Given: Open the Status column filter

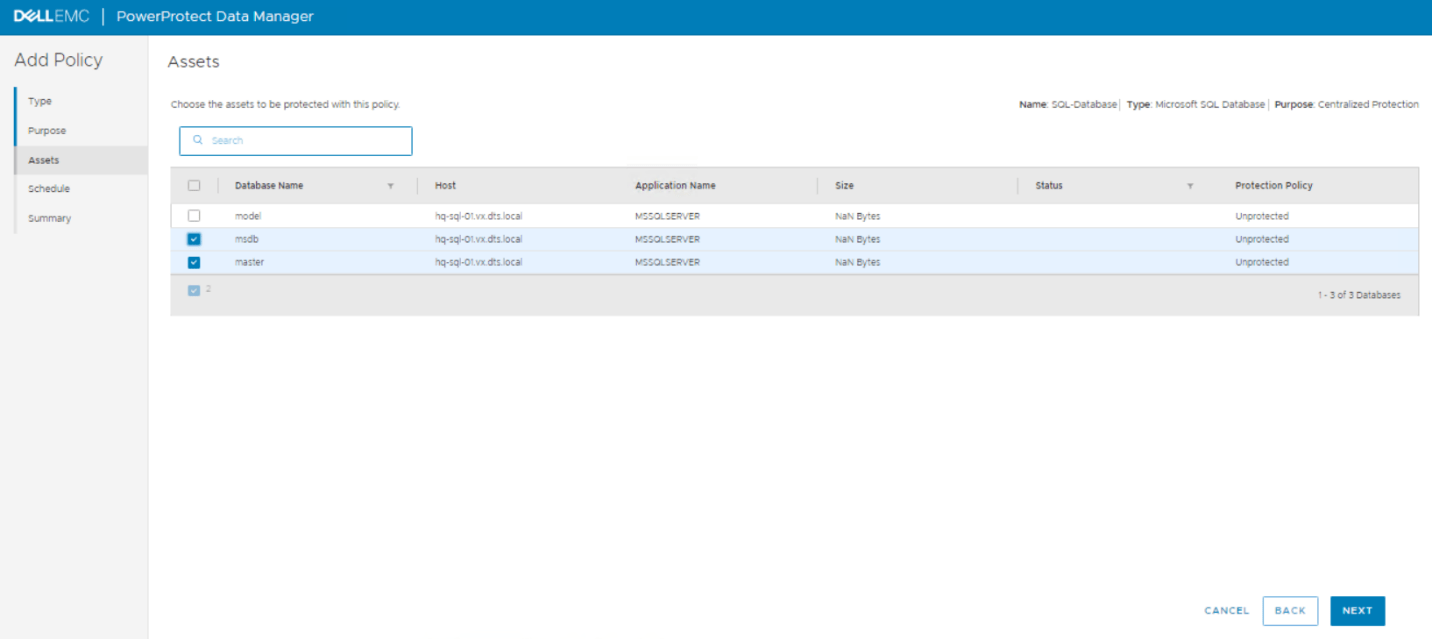Looking at the screenshot, I should coord(1190,186).
